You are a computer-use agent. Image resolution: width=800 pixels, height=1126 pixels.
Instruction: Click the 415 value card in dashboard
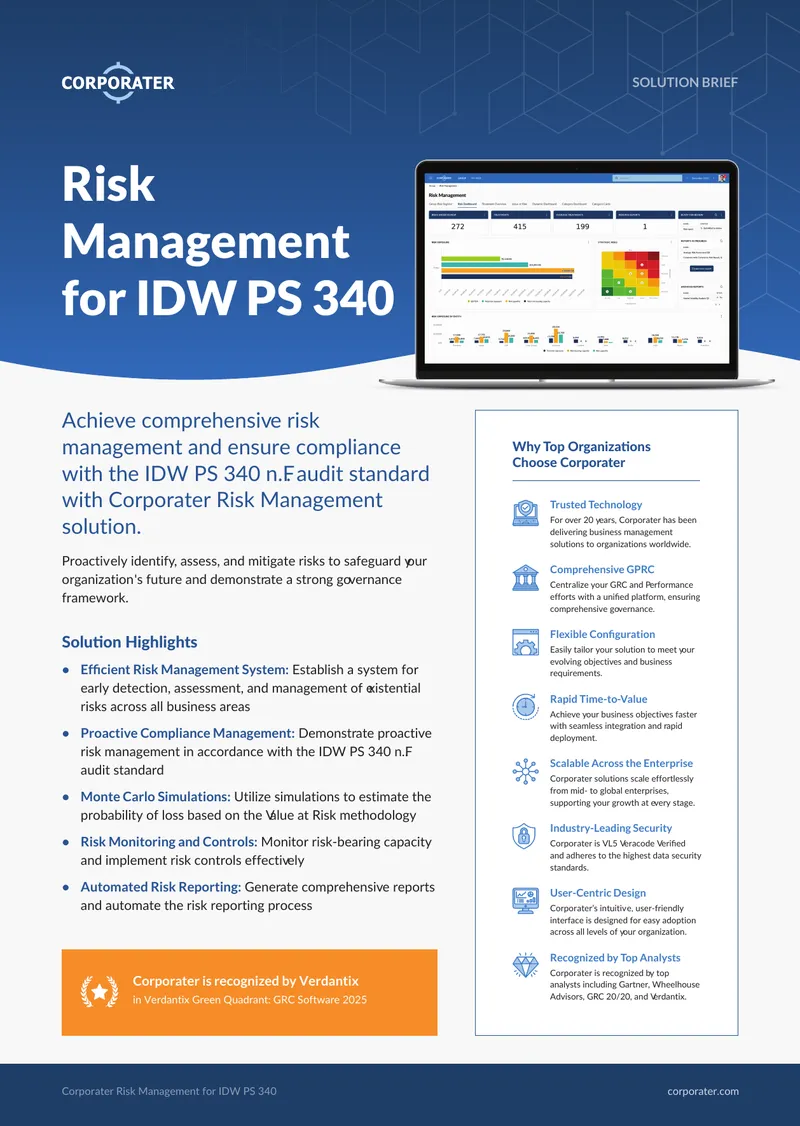520,223
